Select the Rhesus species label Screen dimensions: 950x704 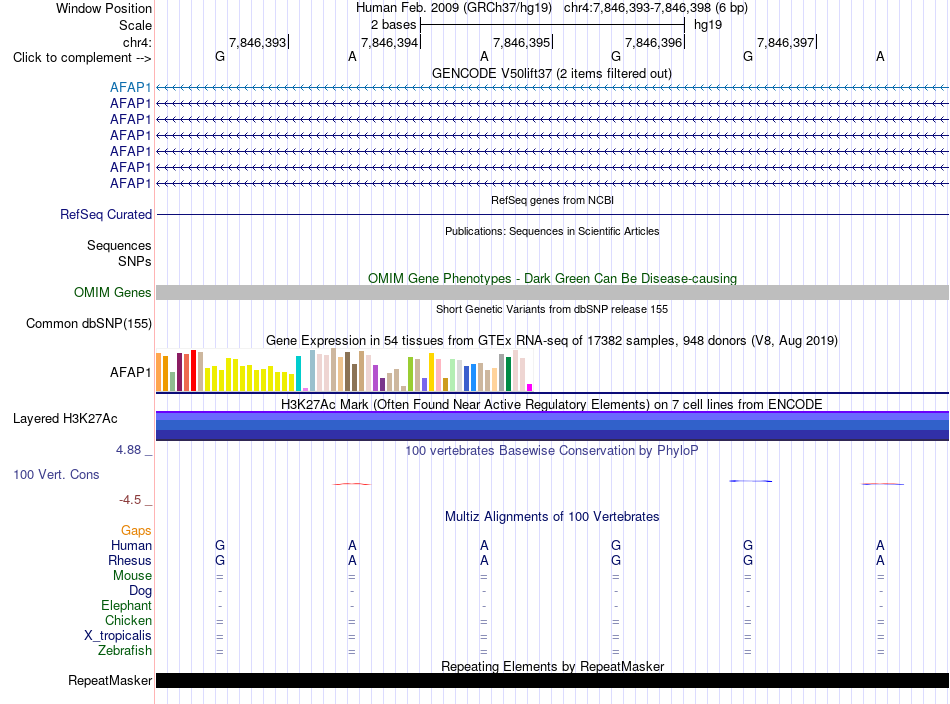pyautogui.click(x=130, y=560)
